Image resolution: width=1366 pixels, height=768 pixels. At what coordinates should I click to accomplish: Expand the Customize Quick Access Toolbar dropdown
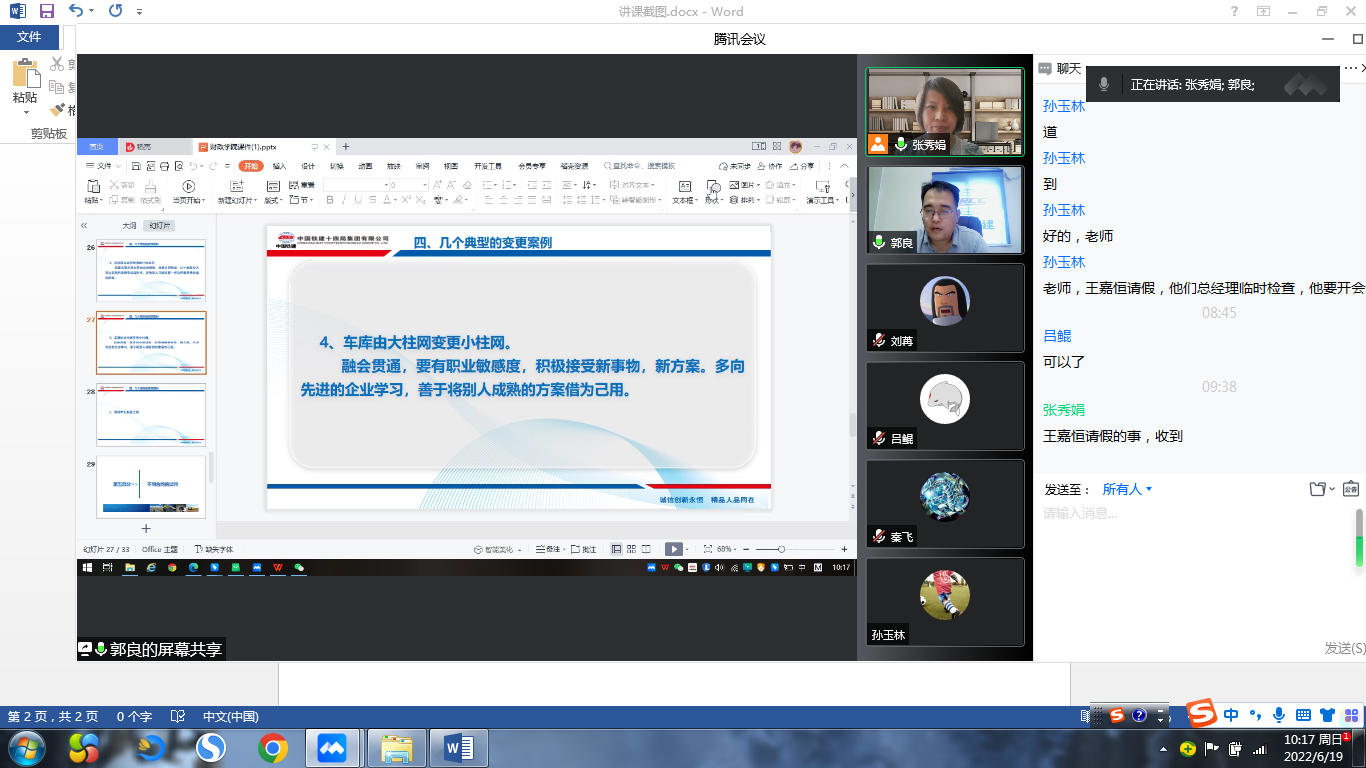tap(139, 12)
